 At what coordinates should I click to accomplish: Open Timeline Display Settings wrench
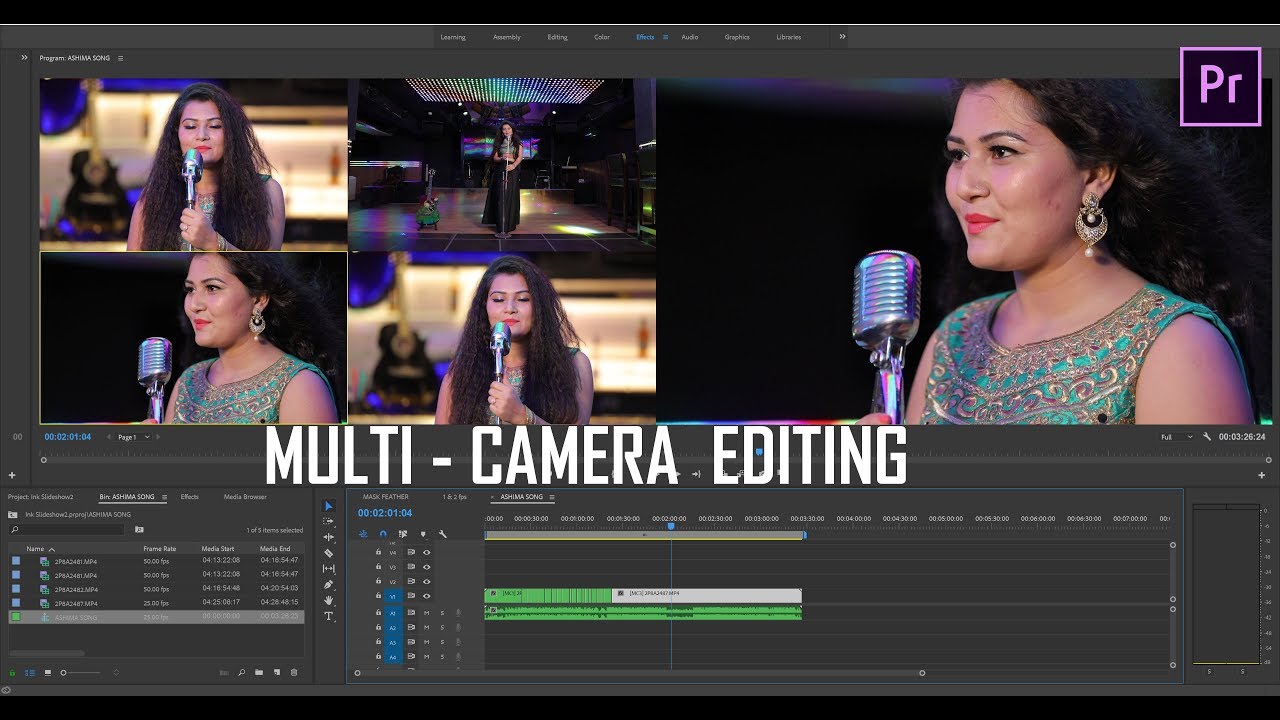tap(442, 534)
